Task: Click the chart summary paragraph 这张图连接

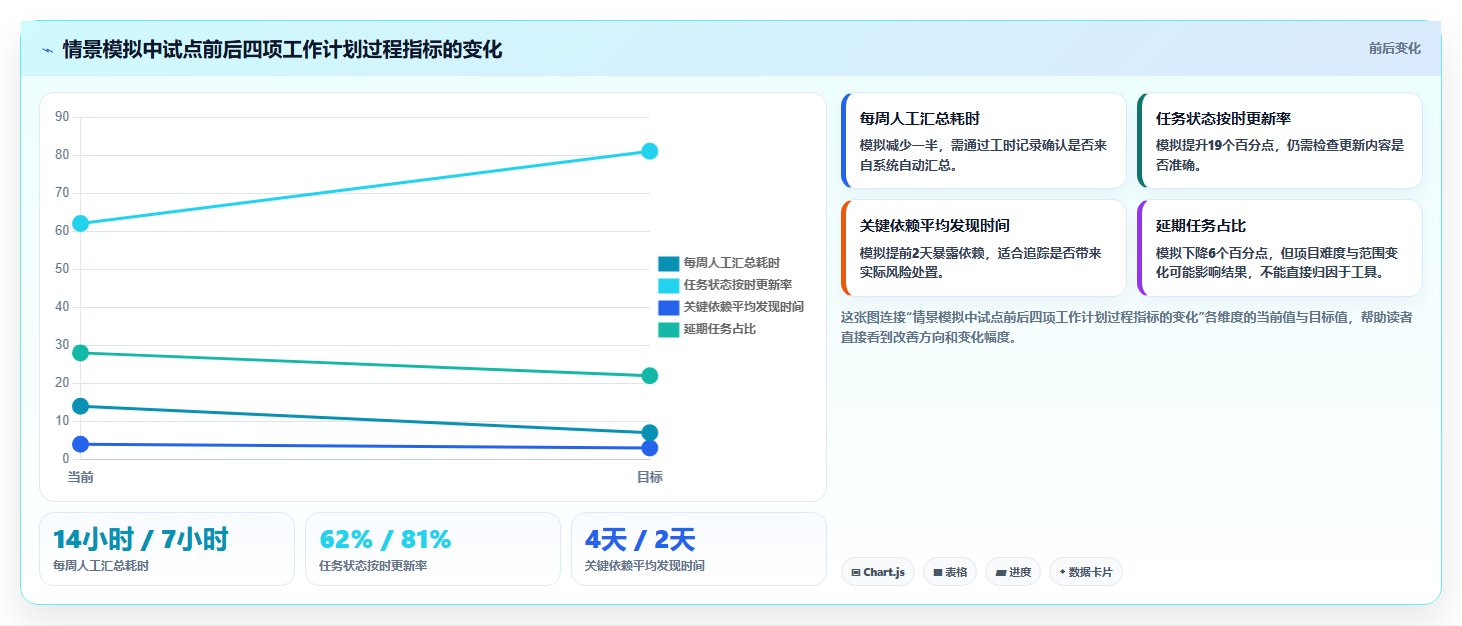Action: (1126, 327)
